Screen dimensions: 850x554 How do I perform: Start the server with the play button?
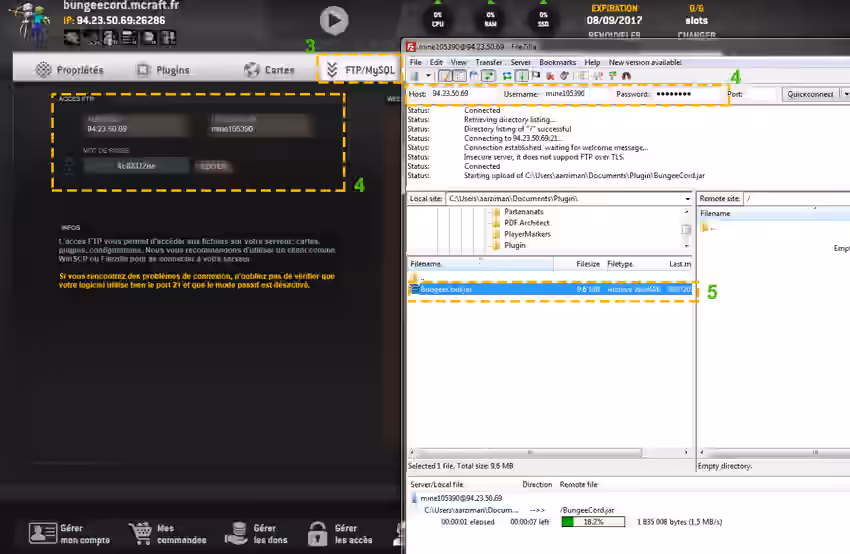click(333, 21)
